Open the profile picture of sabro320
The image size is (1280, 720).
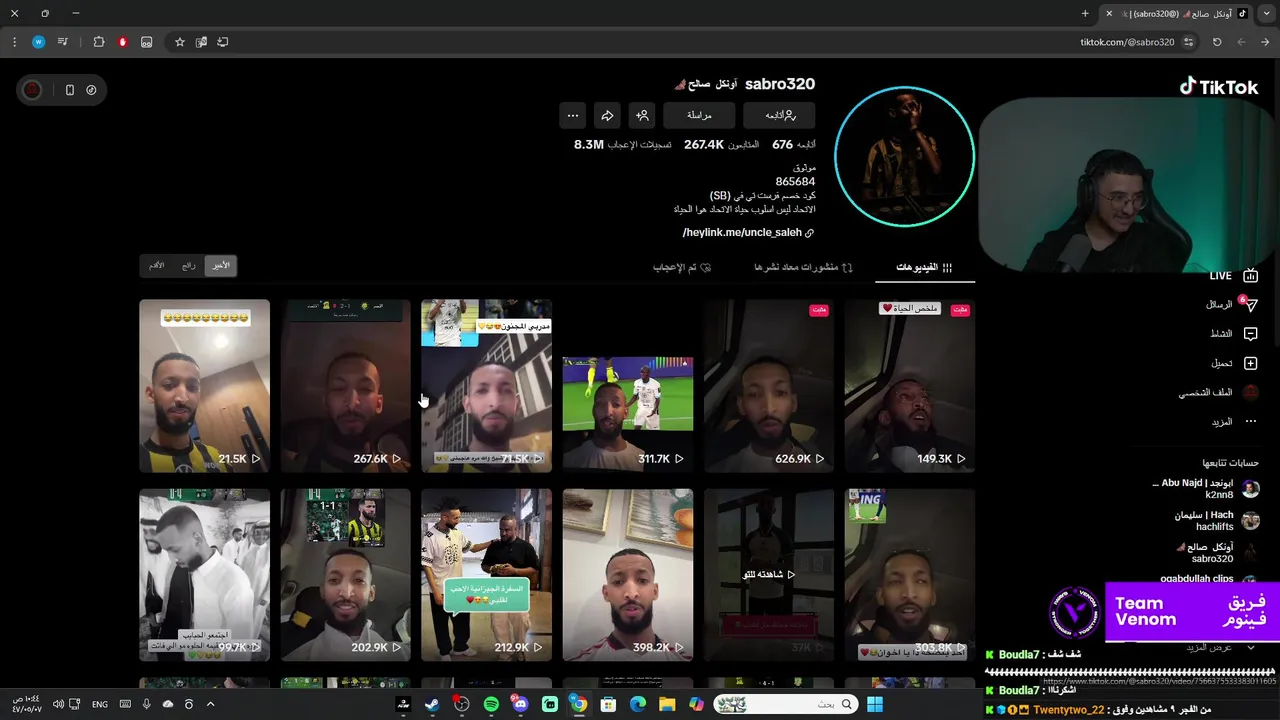pos(904,156)
